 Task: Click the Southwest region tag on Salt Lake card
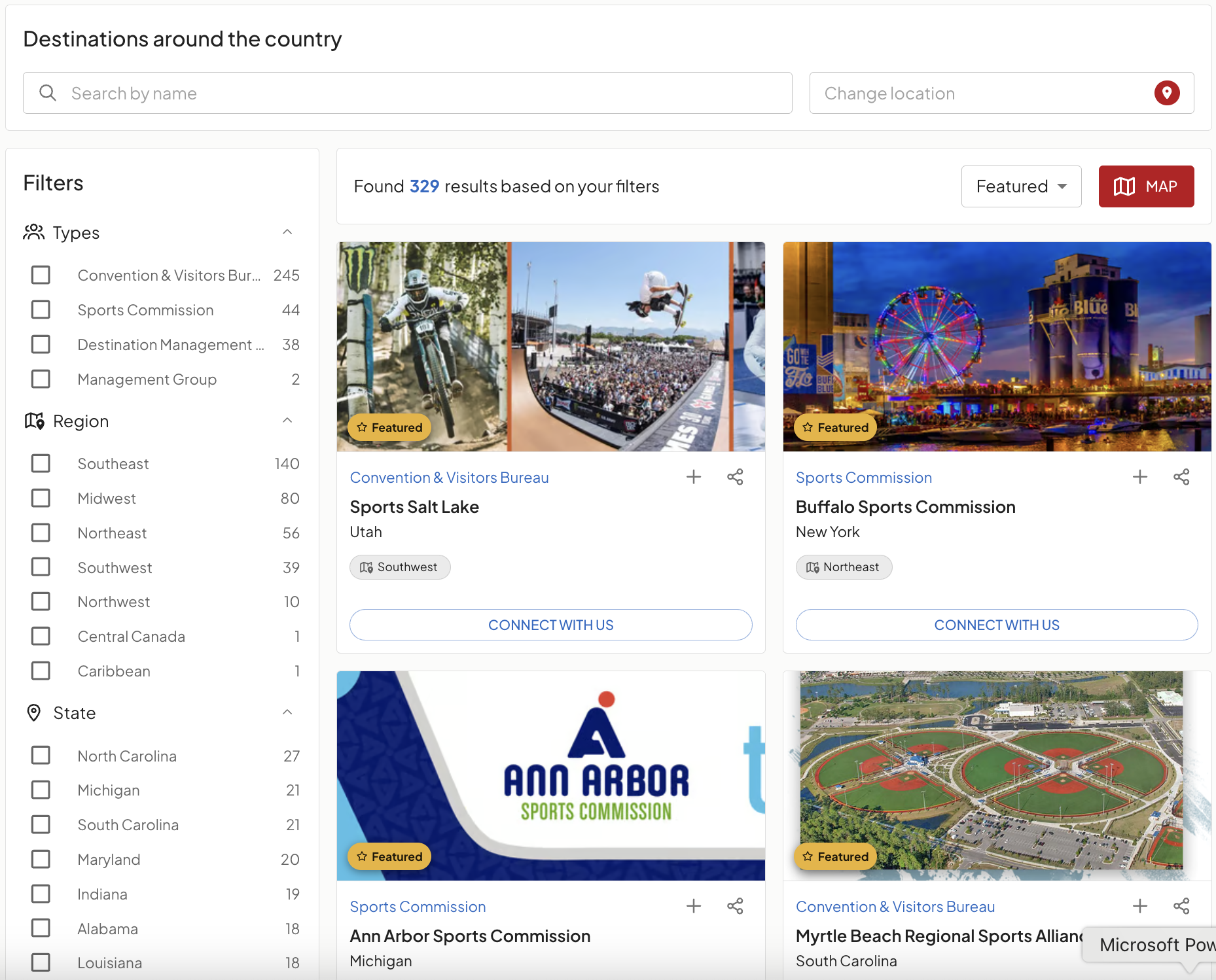pos(400,567)
